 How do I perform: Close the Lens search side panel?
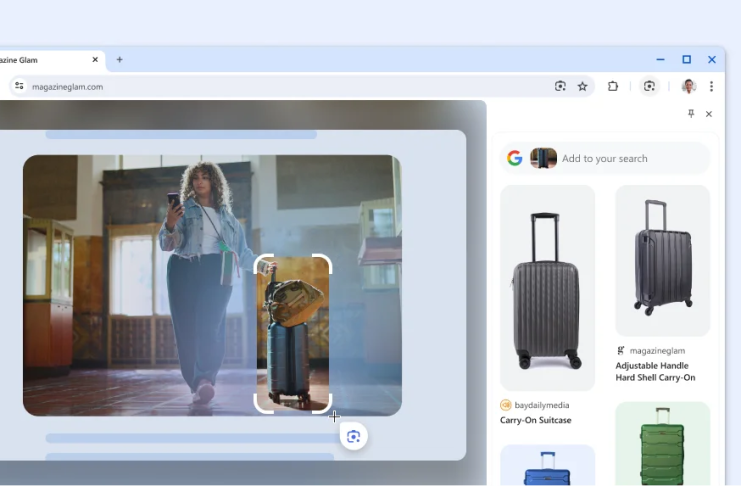click(709, 114)
